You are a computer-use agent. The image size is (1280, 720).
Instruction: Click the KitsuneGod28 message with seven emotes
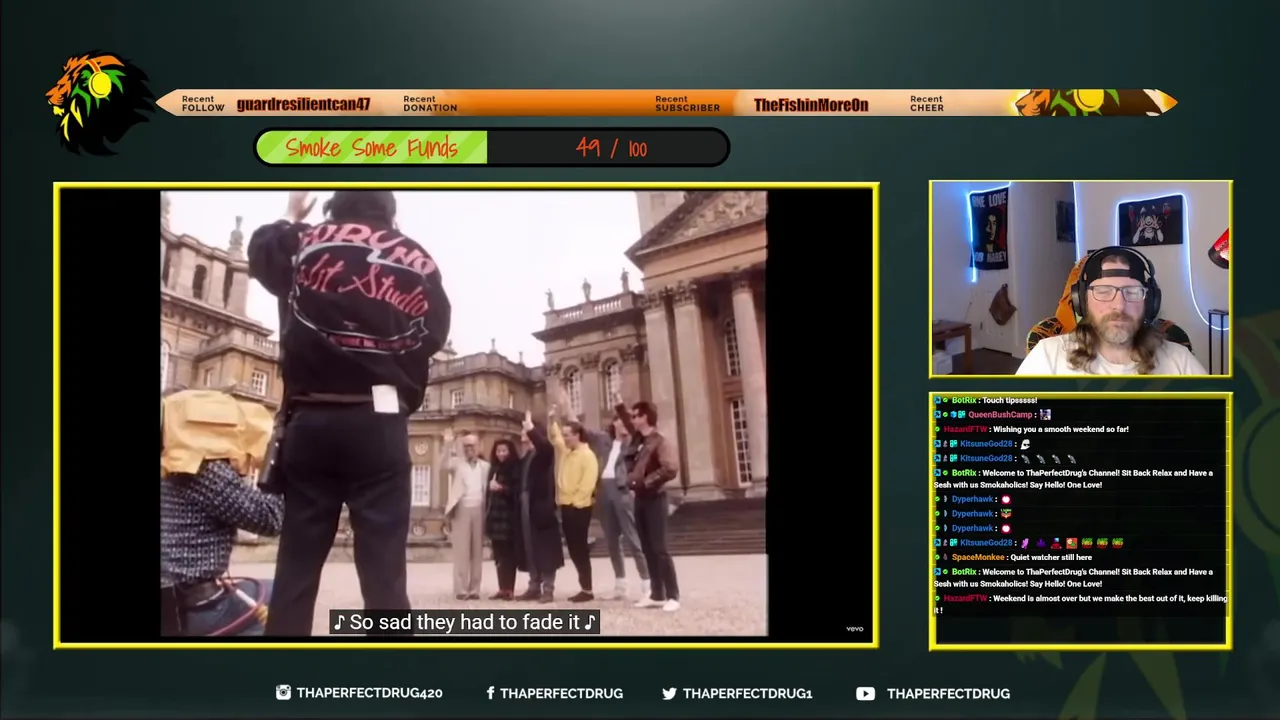[1028, 543]
